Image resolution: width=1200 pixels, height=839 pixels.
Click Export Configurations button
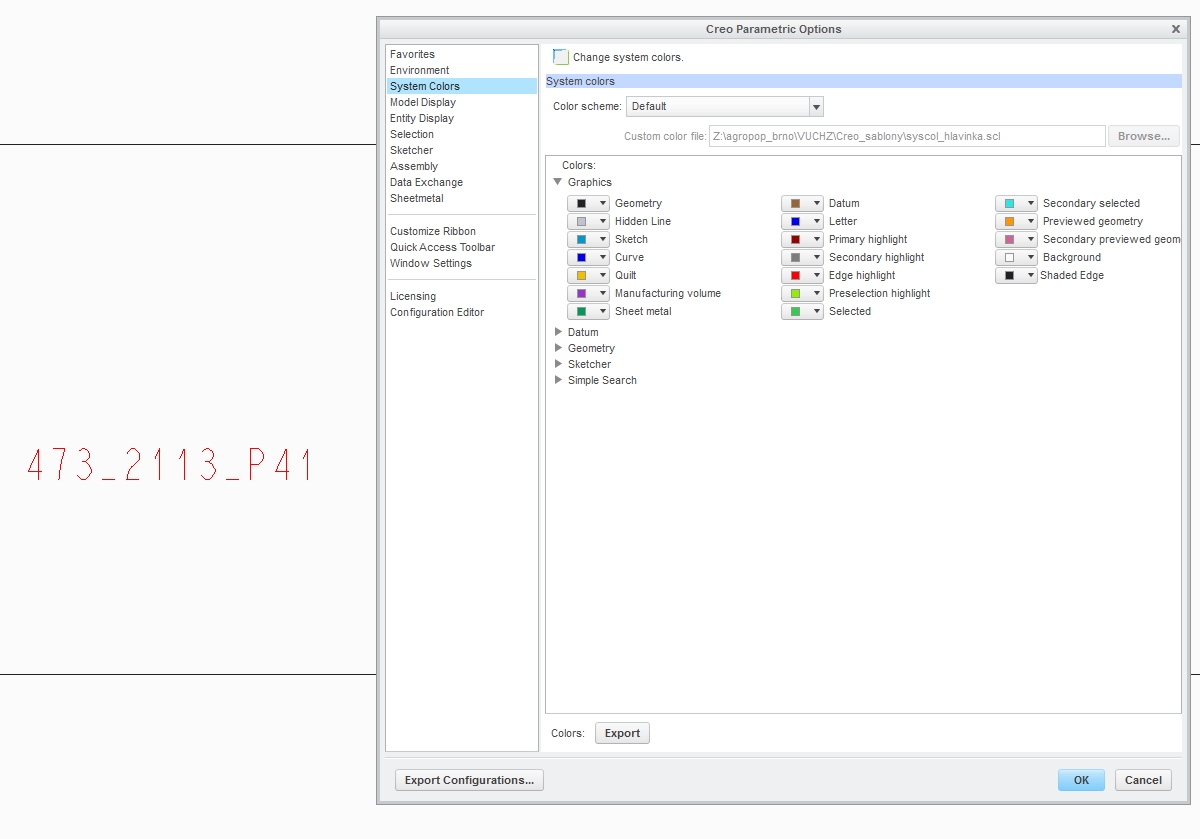(x=469, y=780)
